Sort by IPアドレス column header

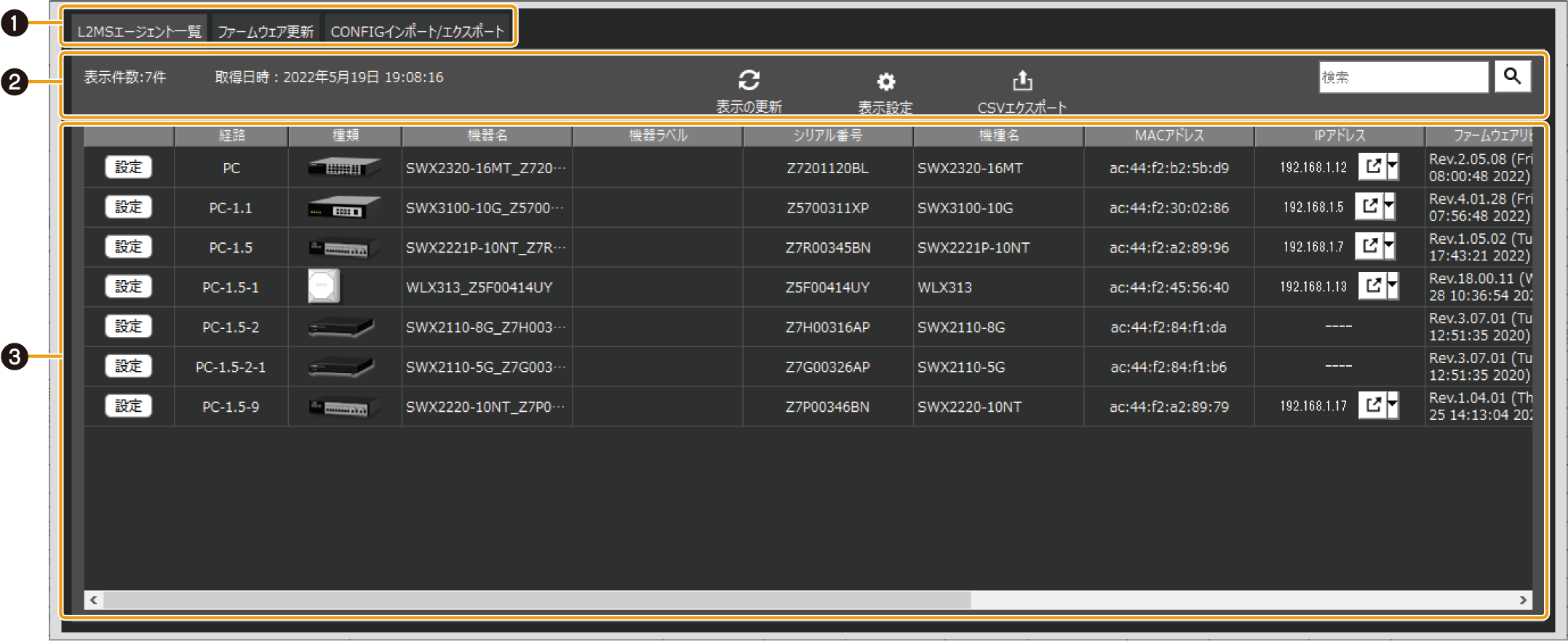[1340, 135]
